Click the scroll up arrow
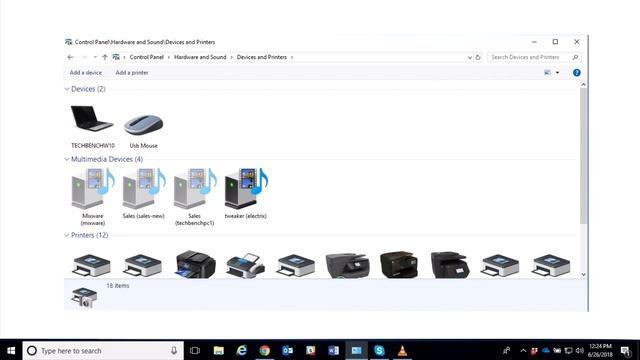 coord(583,84)
